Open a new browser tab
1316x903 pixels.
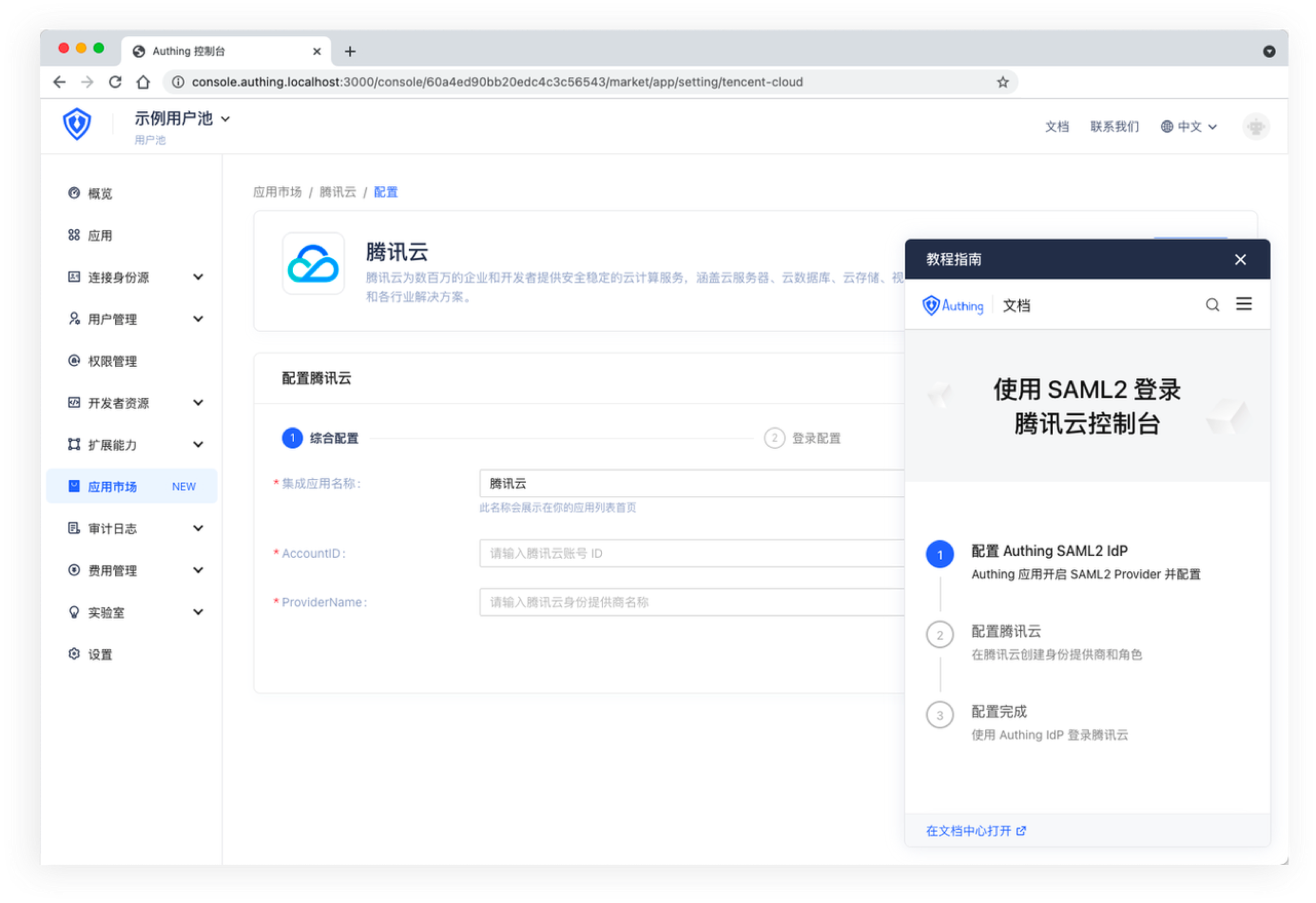click(x=350, y=52)
